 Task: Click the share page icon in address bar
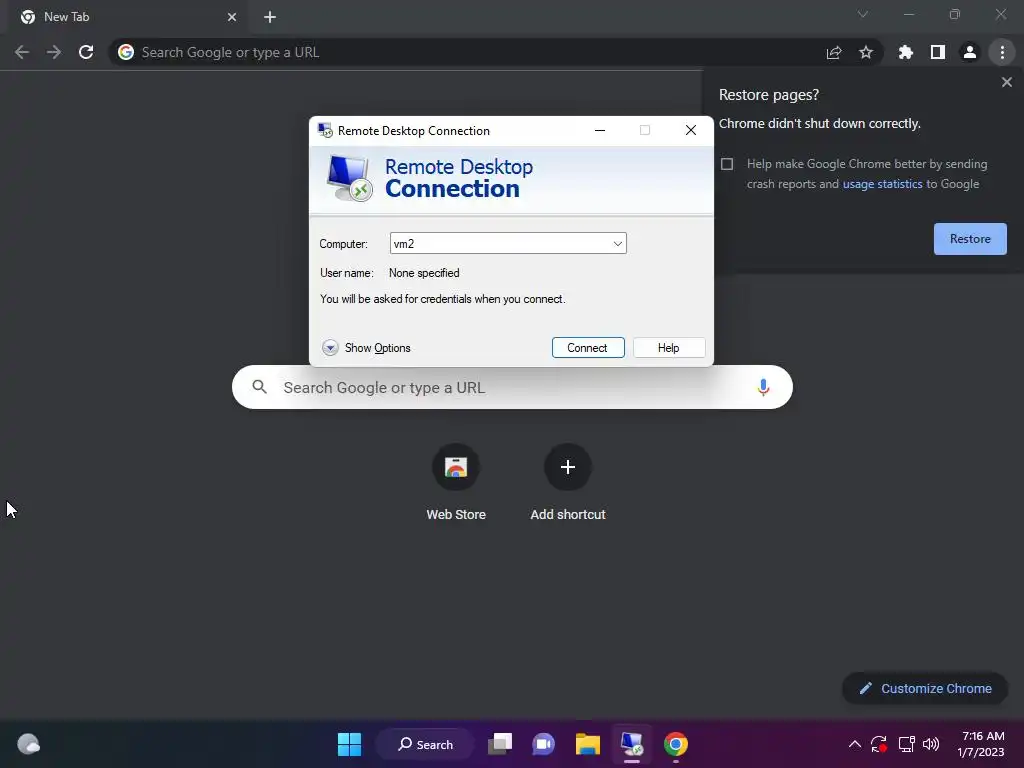[x=834, y=52]
